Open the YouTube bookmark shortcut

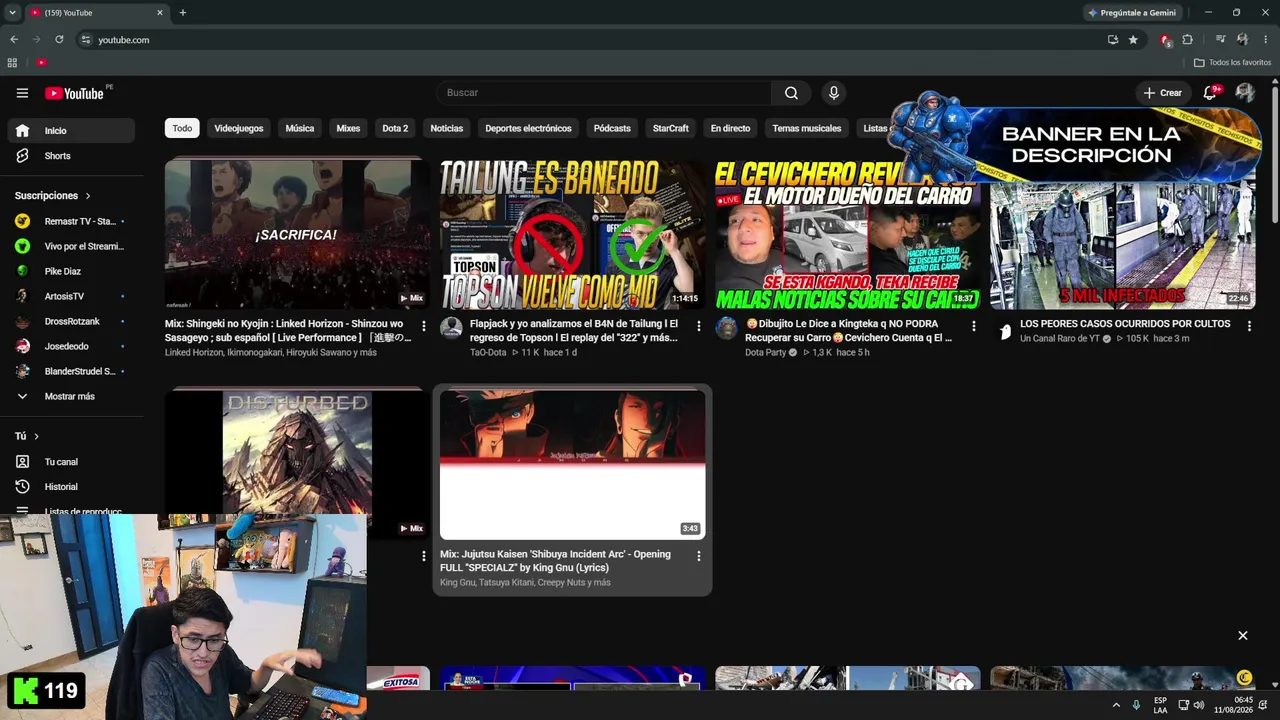[x=41, y=62]
